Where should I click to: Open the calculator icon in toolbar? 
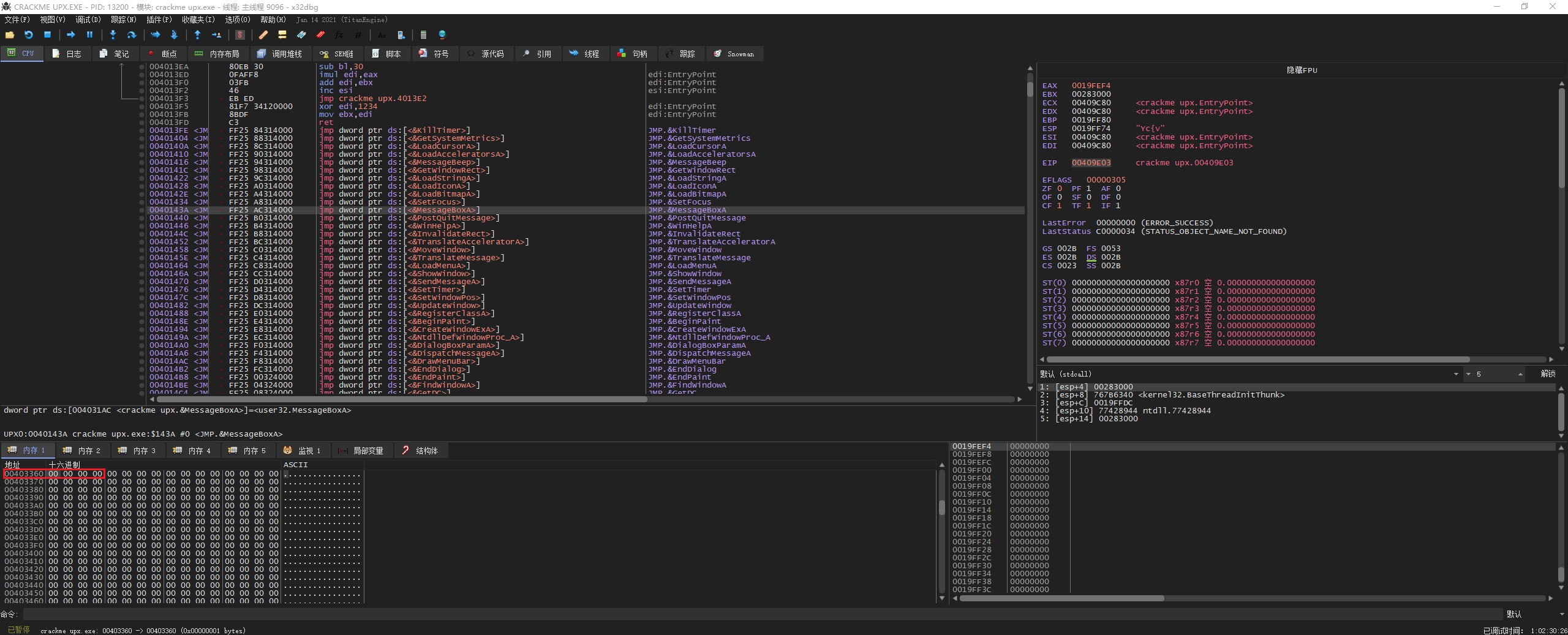(423, 35)
